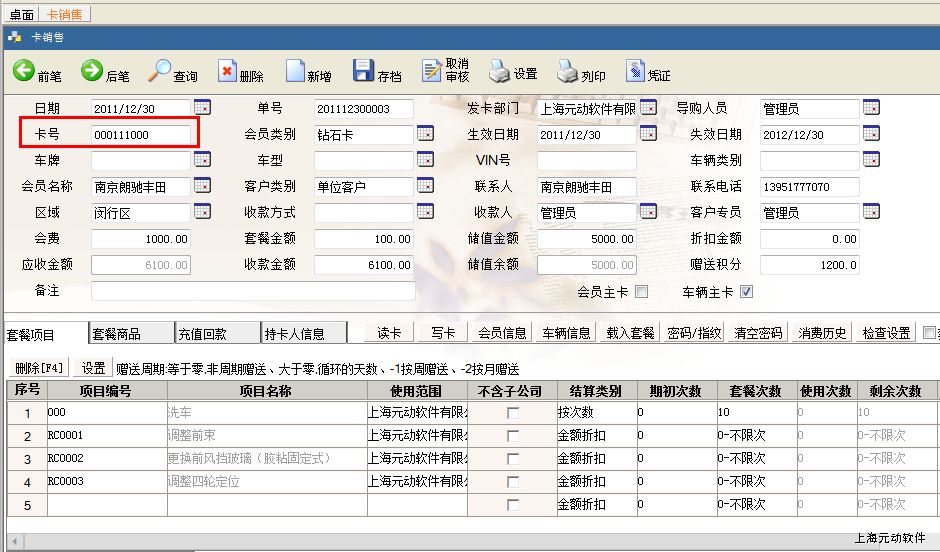Save using the 存档 floppy disk icon
Screen dimensions: 940x552
click(x=363, y=71)
